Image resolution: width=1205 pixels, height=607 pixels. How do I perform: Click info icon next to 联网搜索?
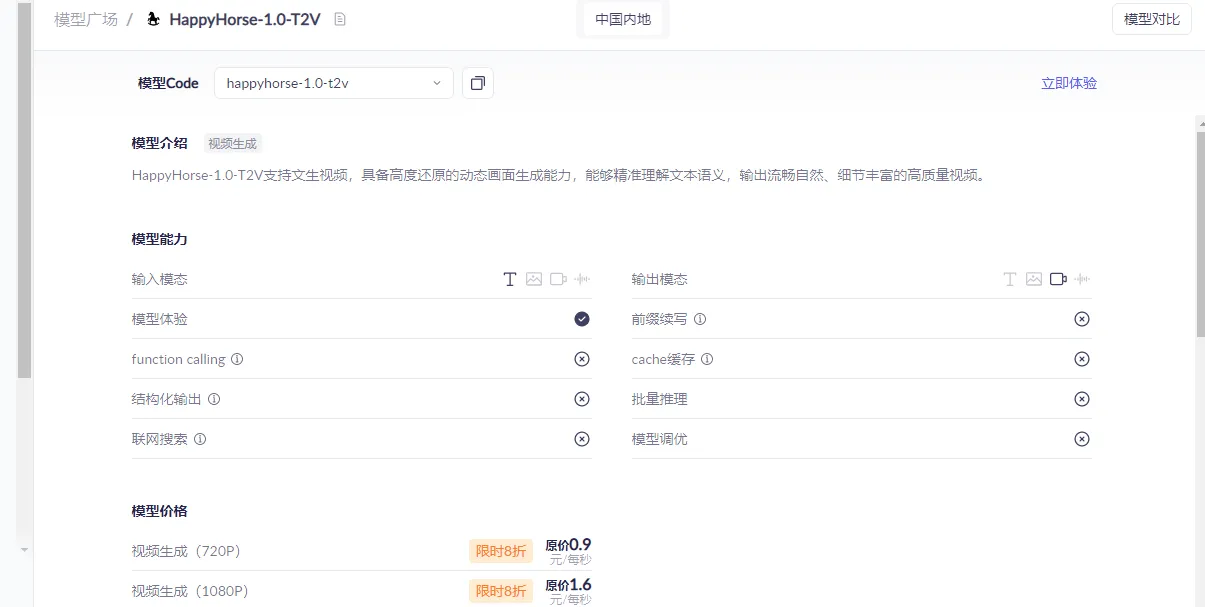pyautogui.click(x=200, y=439)
